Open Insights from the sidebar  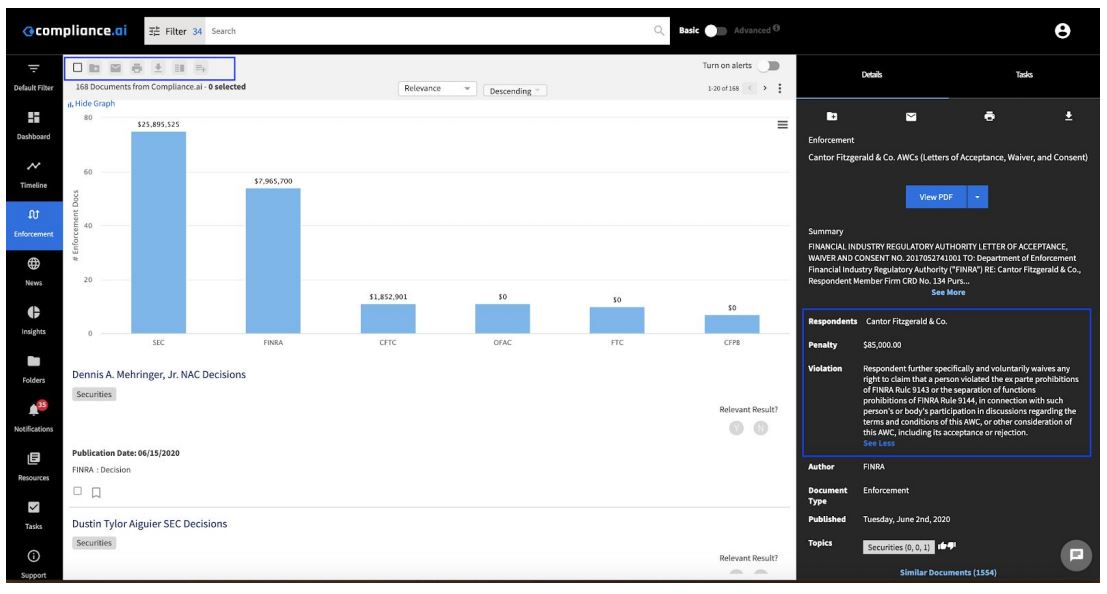[33, 320]
